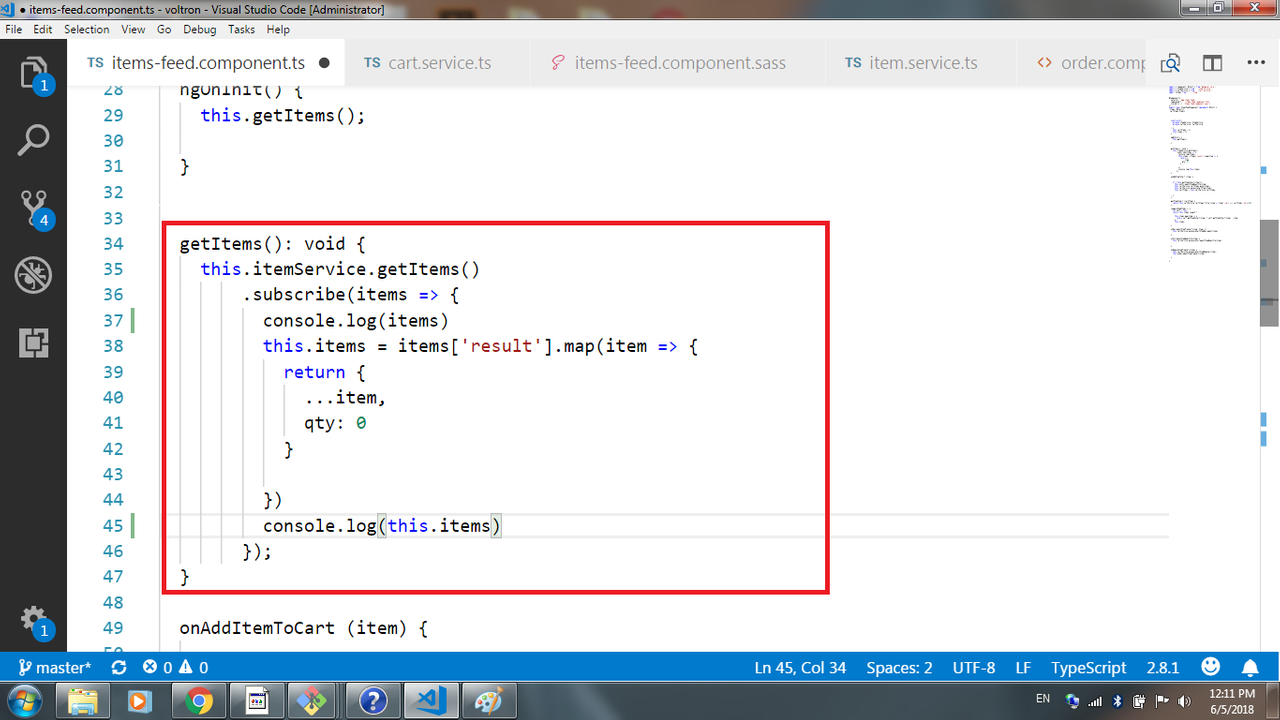Open the Edit menu

43,30
